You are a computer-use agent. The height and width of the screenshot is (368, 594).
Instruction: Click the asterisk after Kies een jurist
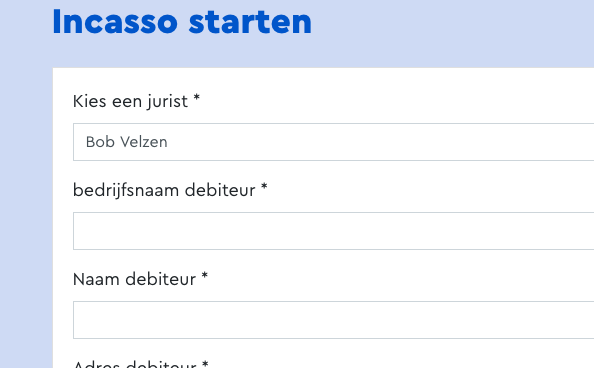(x=197, y=98)
